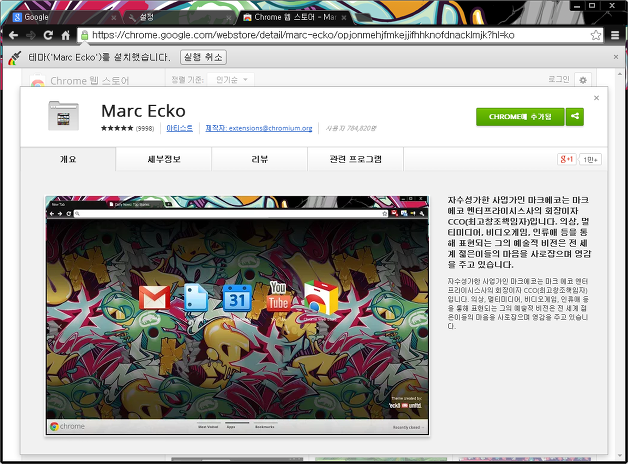
Task: Open the 리뷰 reviews tab
Action: click(260, 159)
